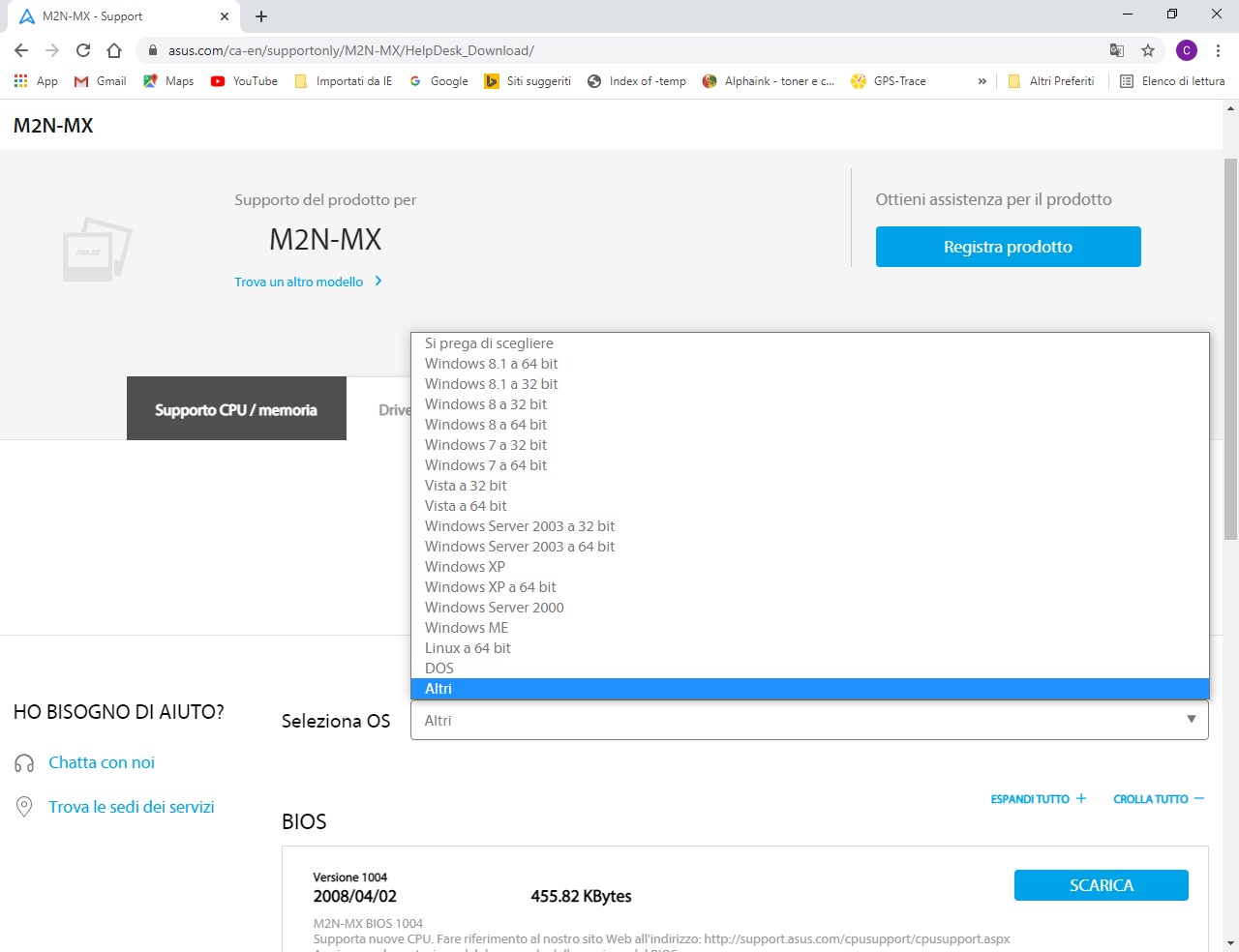The image size is (1239, 952).
Task: Click the headset chat icon
Action: coord(24,763)
